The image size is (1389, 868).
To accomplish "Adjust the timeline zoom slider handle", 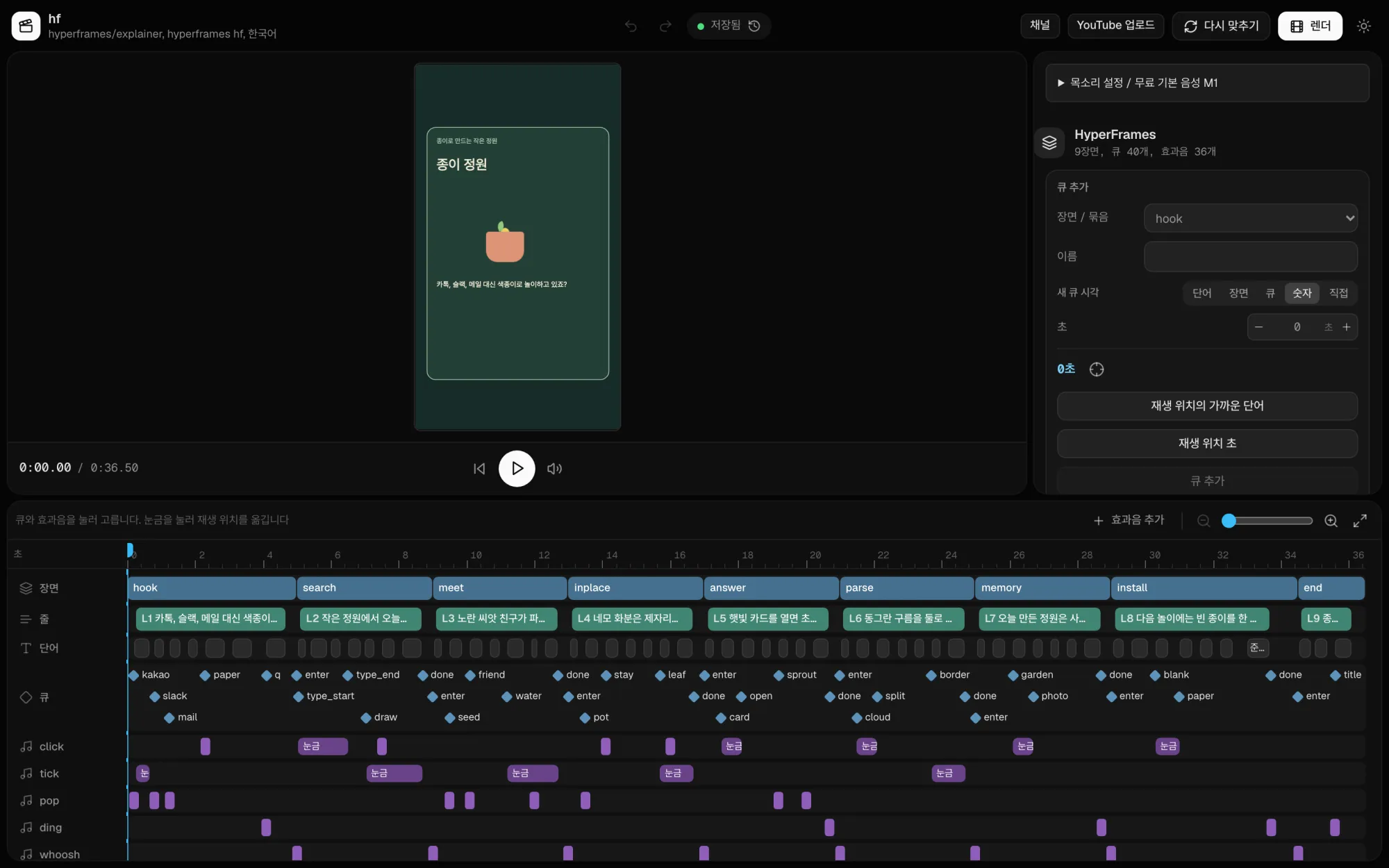I will point(1229,521).
